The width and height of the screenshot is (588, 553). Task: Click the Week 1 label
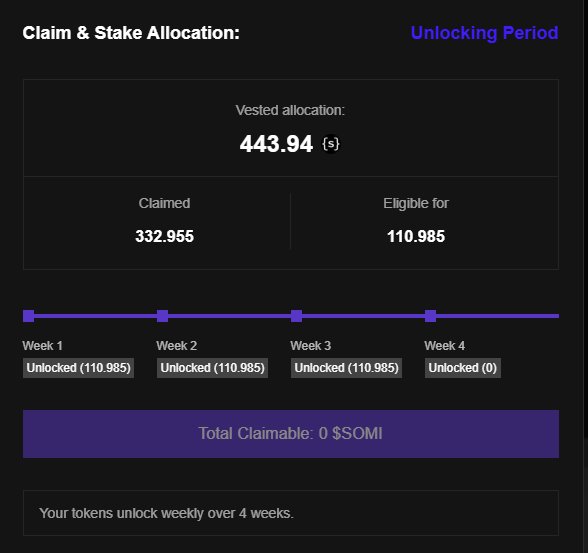42,346
